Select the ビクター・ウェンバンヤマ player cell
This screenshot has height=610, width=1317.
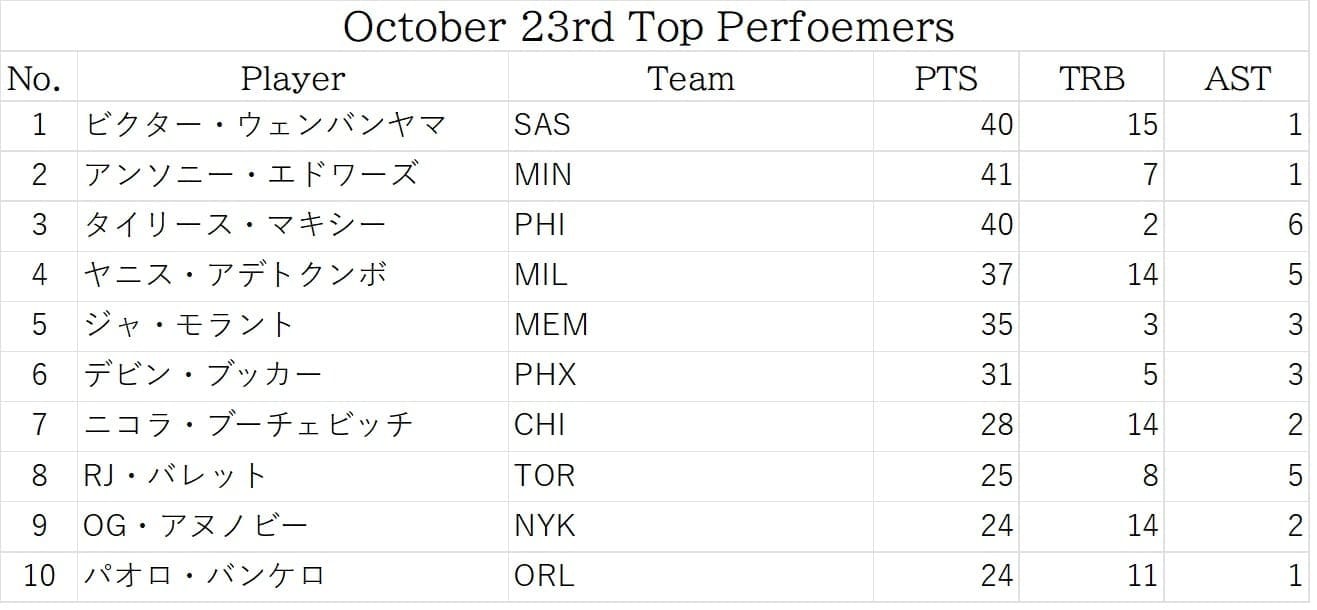click(x=265, y=125)
